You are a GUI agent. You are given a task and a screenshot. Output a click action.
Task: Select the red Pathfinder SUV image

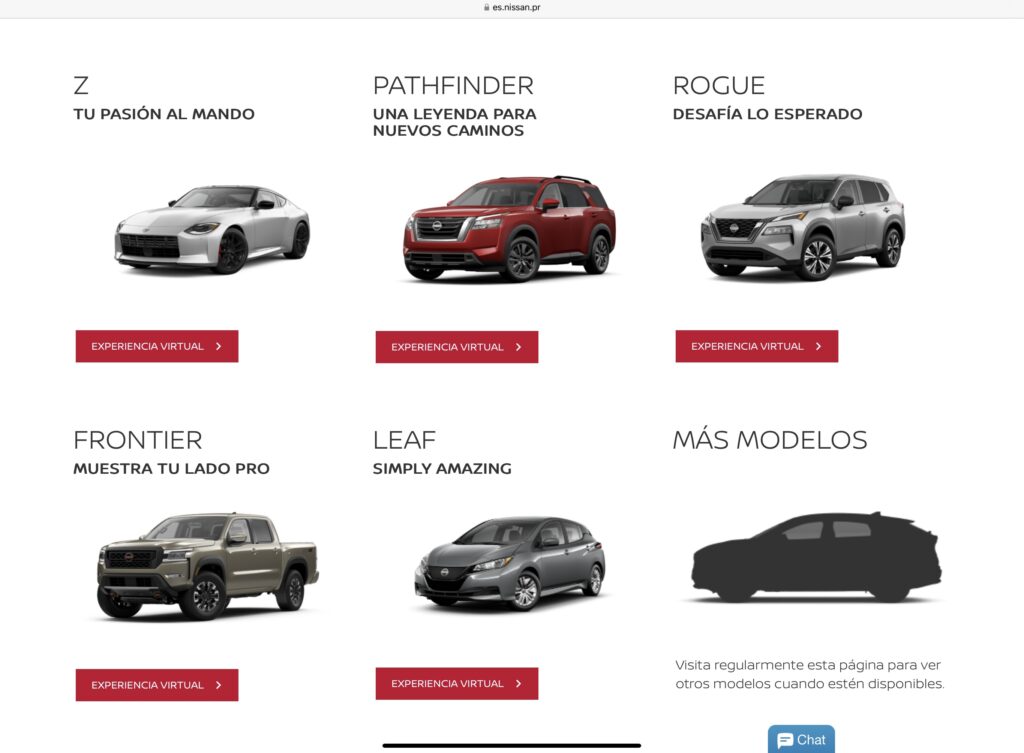click(x=509, y=228)
